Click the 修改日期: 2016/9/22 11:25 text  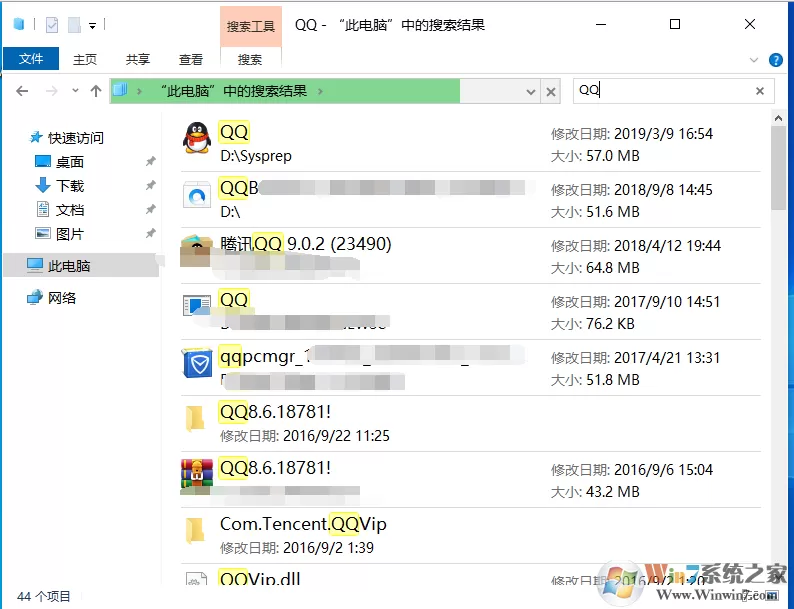pyautogui.click(x=305, y=436)
